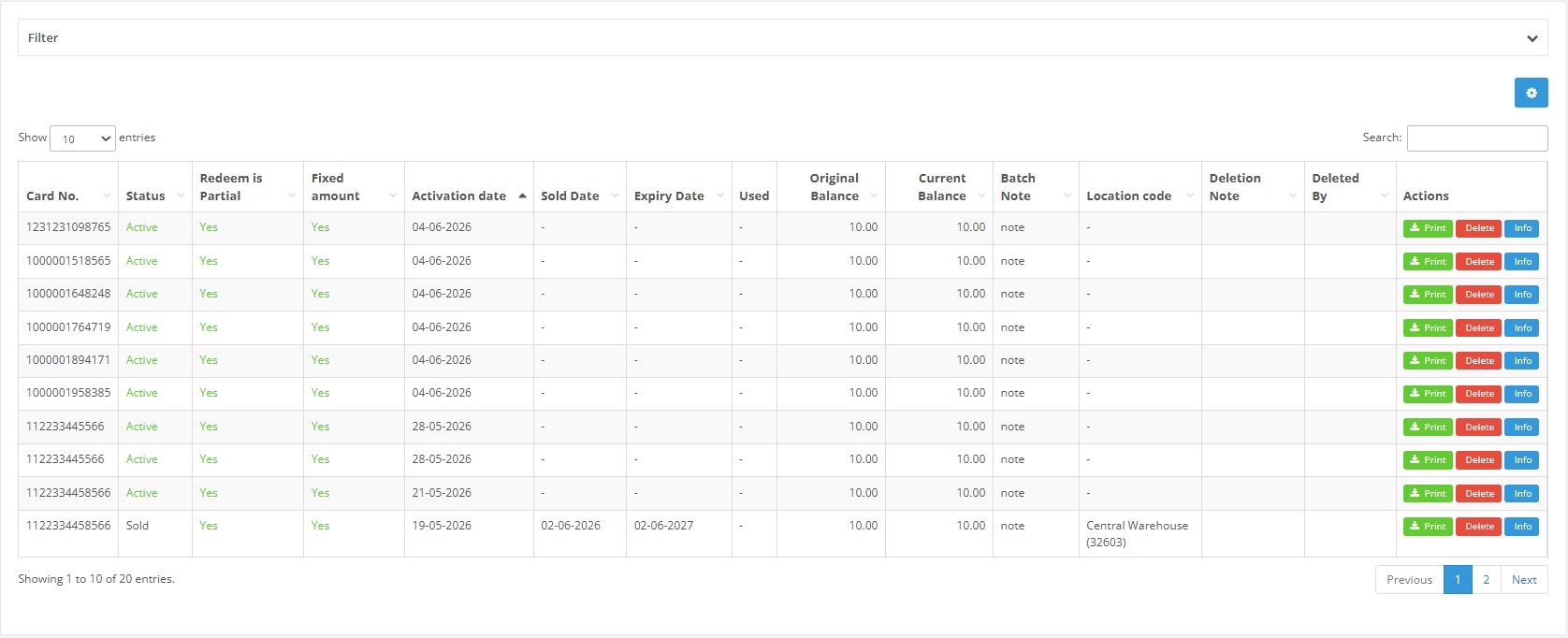
Task: Open Info for the Sold card
Action: [x=1522, y=527]
